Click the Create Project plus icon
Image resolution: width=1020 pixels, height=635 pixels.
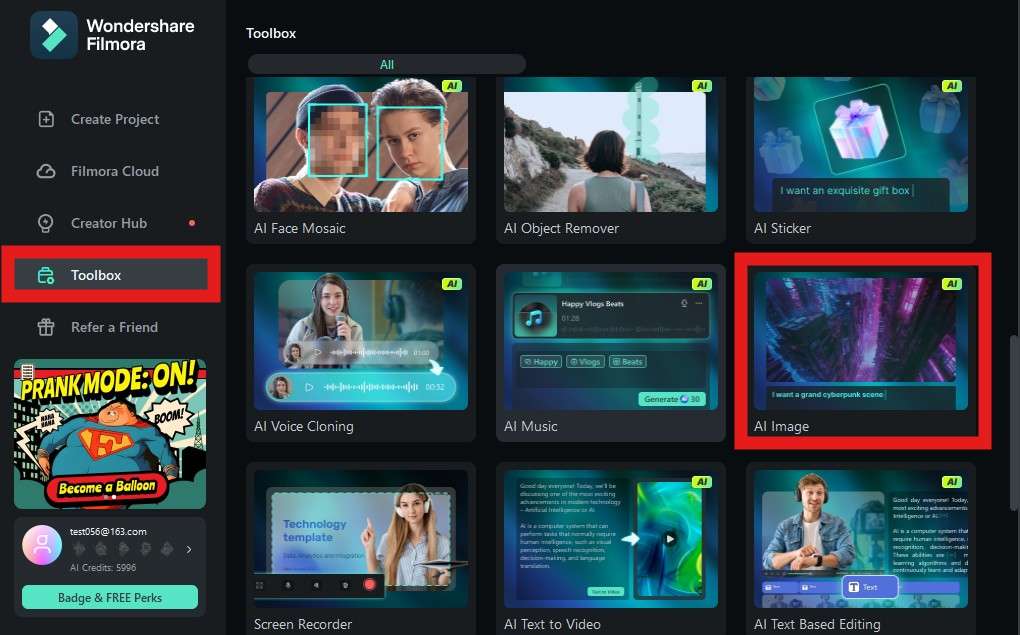click(46, 119)
